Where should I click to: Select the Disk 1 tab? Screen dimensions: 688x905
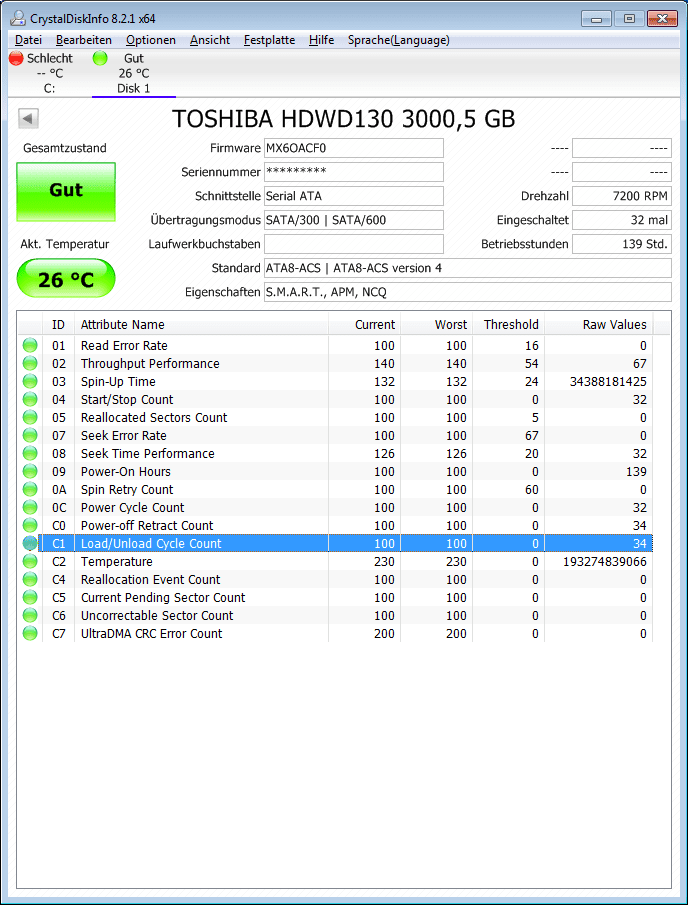point(133,73)
